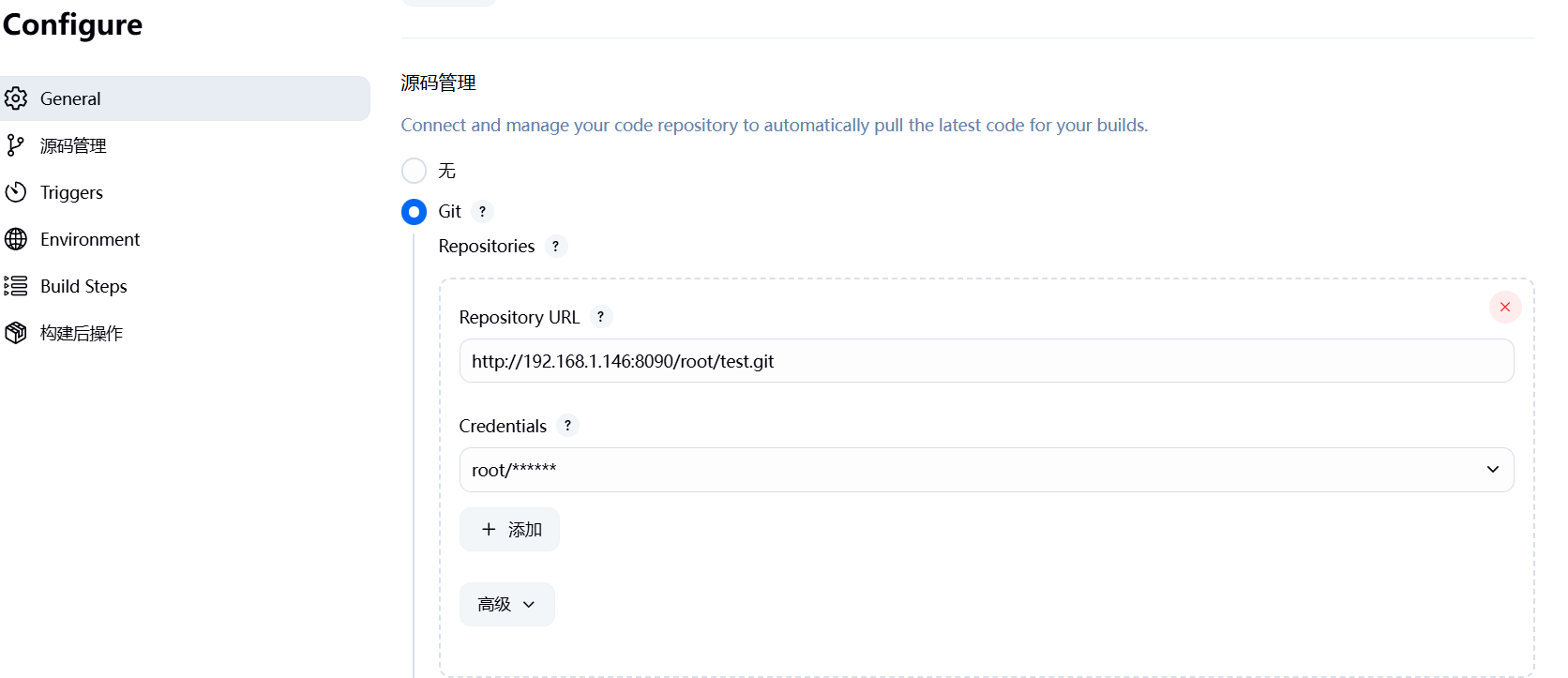Expand the 高级 advanced options

coord(507,605)
